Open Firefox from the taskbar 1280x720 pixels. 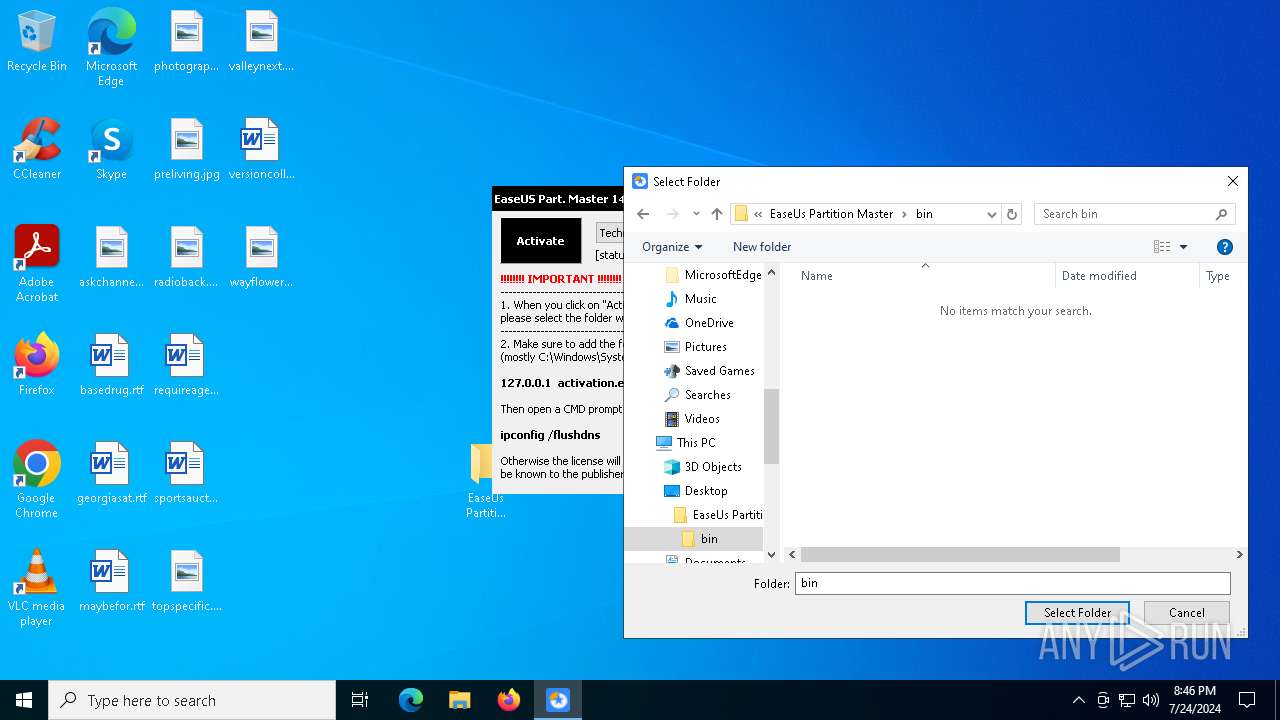tap(509, 700)
